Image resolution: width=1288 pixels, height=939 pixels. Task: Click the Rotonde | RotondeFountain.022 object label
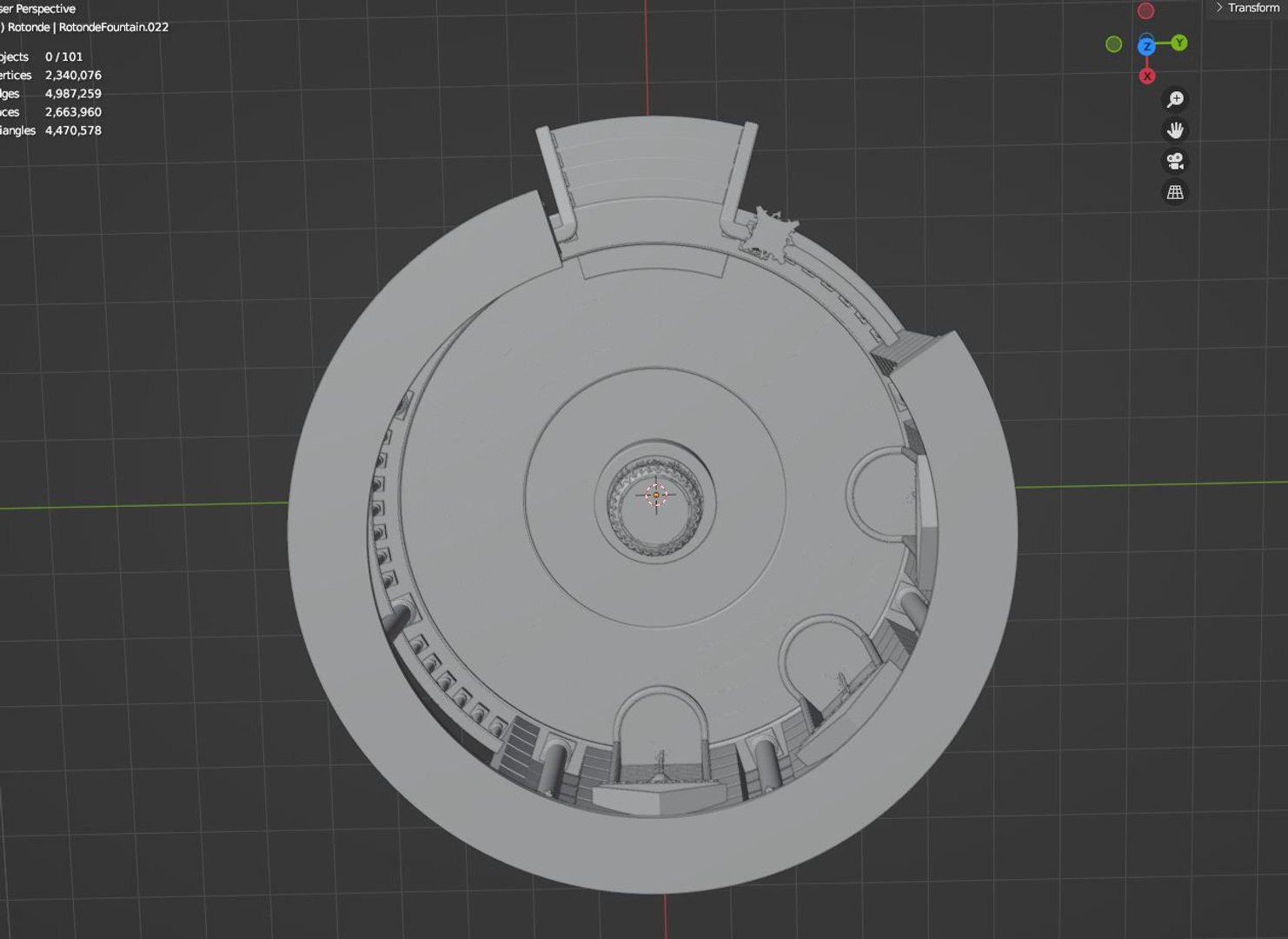[x=85, y=27]
